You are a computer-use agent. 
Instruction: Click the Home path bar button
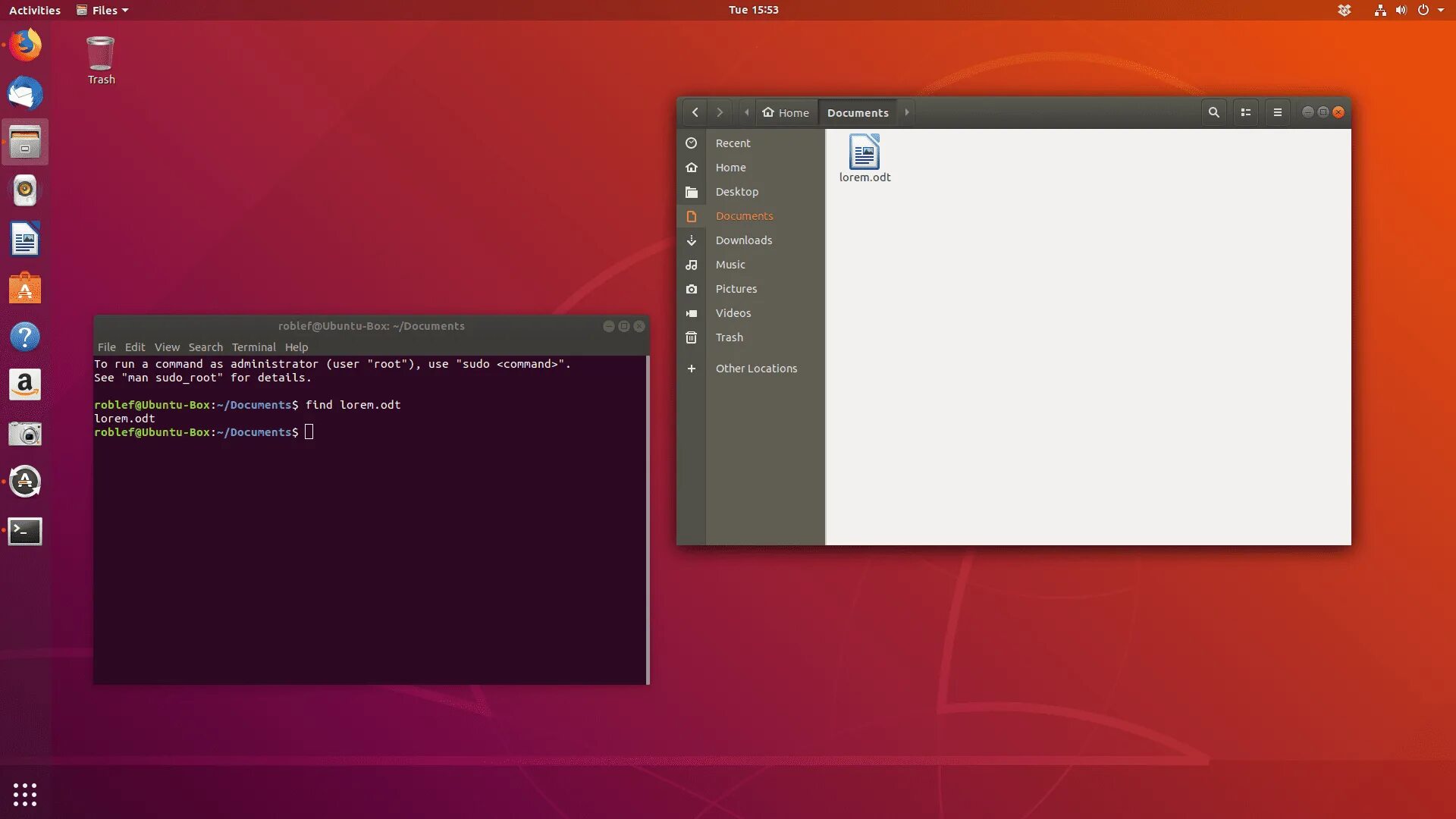point(786,112)
